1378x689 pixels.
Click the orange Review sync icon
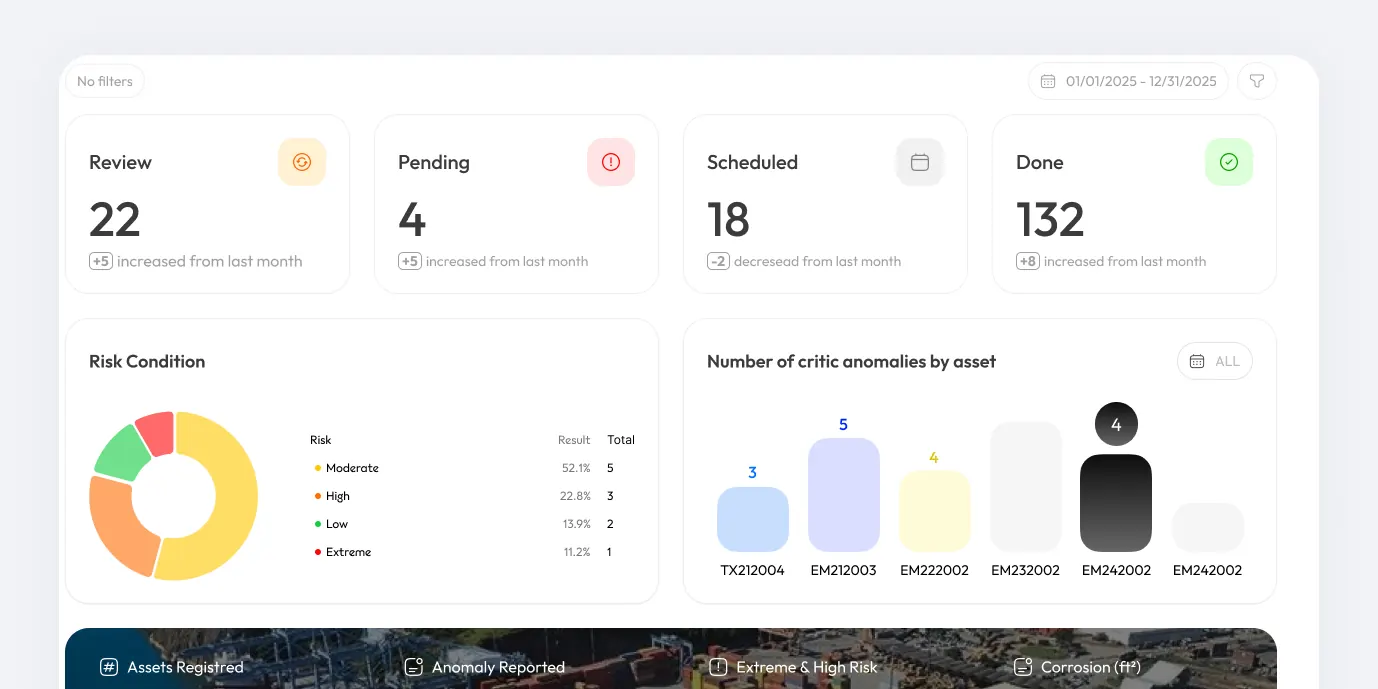(x=302, y=162)
